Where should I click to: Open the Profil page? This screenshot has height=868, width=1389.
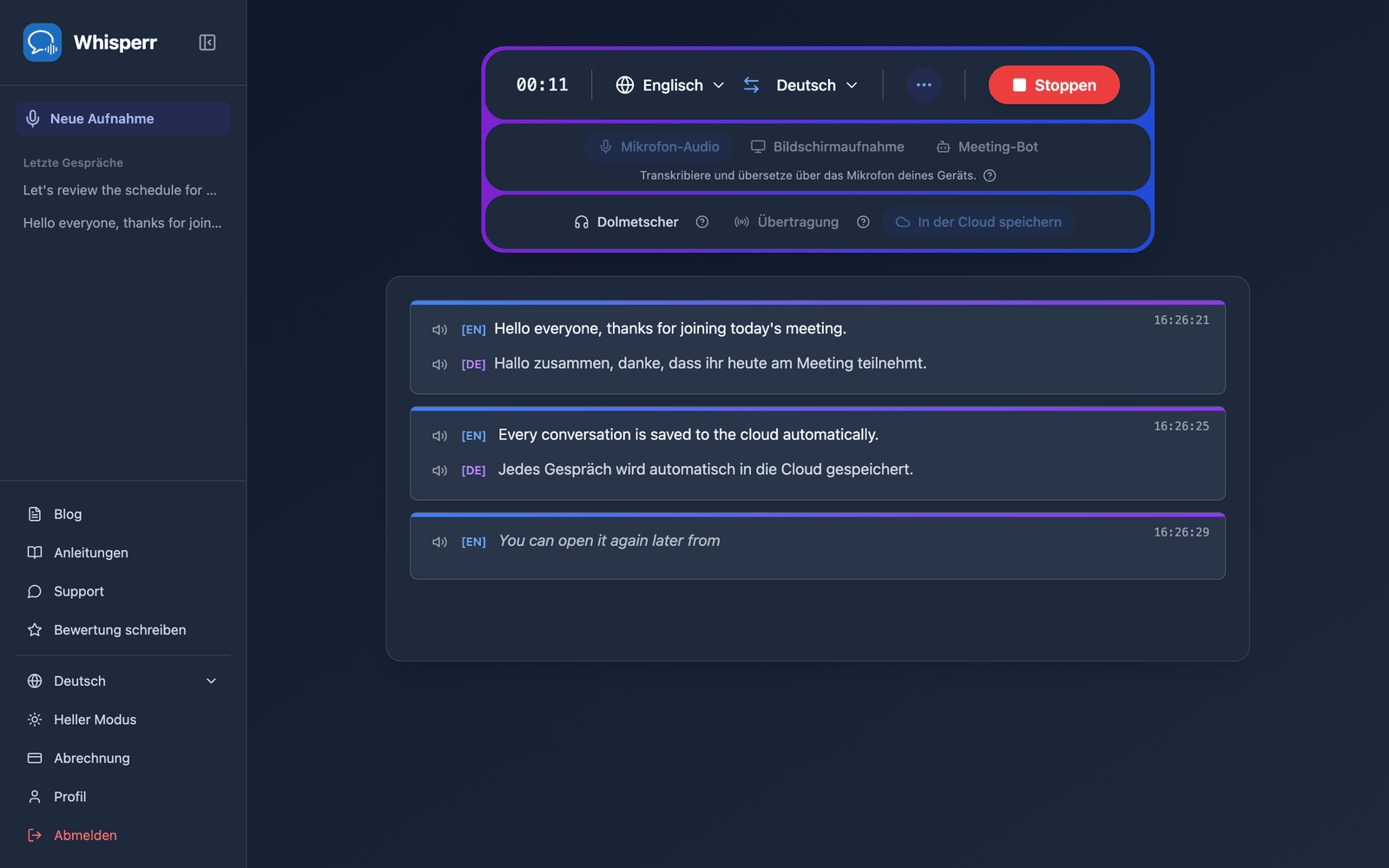(x=69, y=797)
